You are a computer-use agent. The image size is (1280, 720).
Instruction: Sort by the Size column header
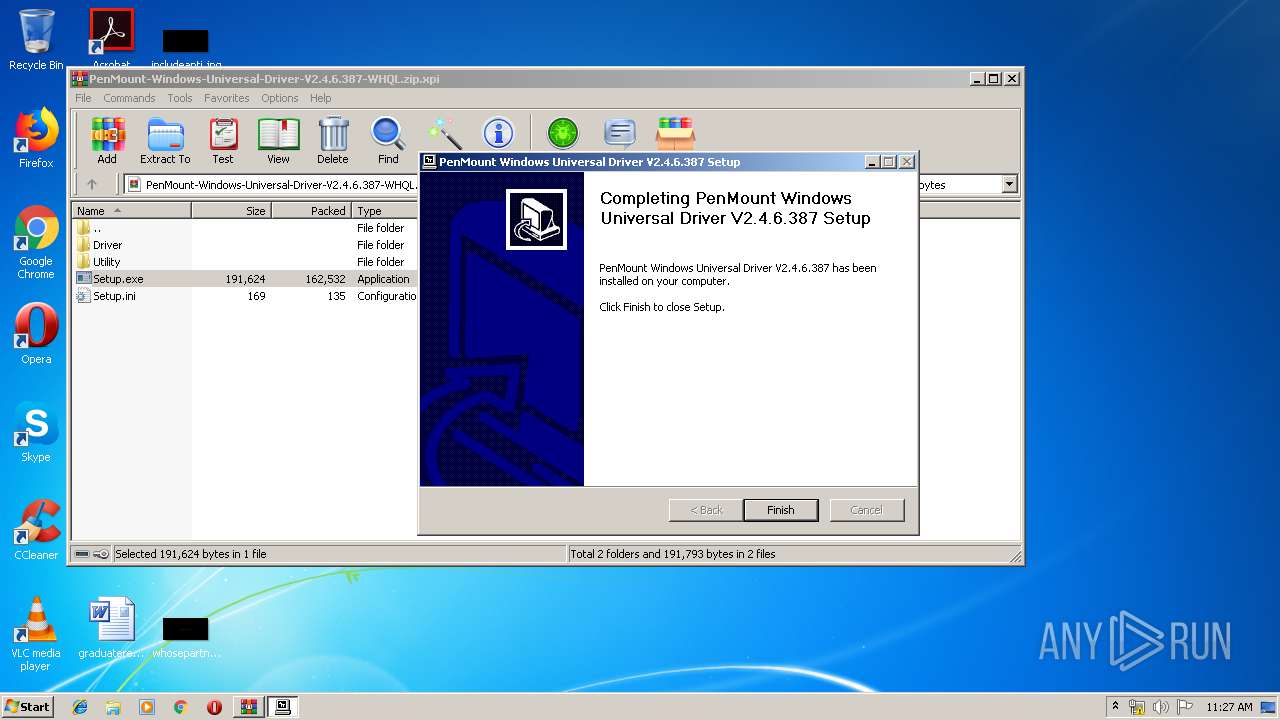[231, 211]
